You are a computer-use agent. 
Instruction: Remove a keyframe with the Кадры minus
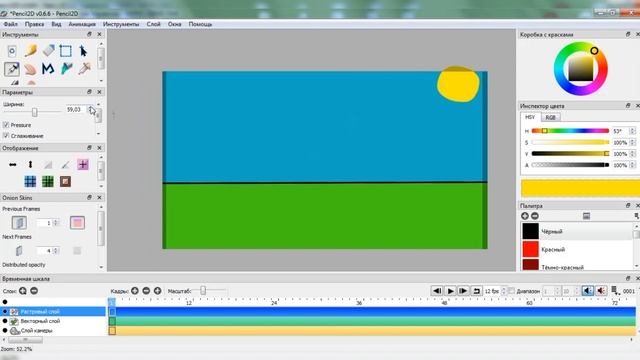pos(146,291)
